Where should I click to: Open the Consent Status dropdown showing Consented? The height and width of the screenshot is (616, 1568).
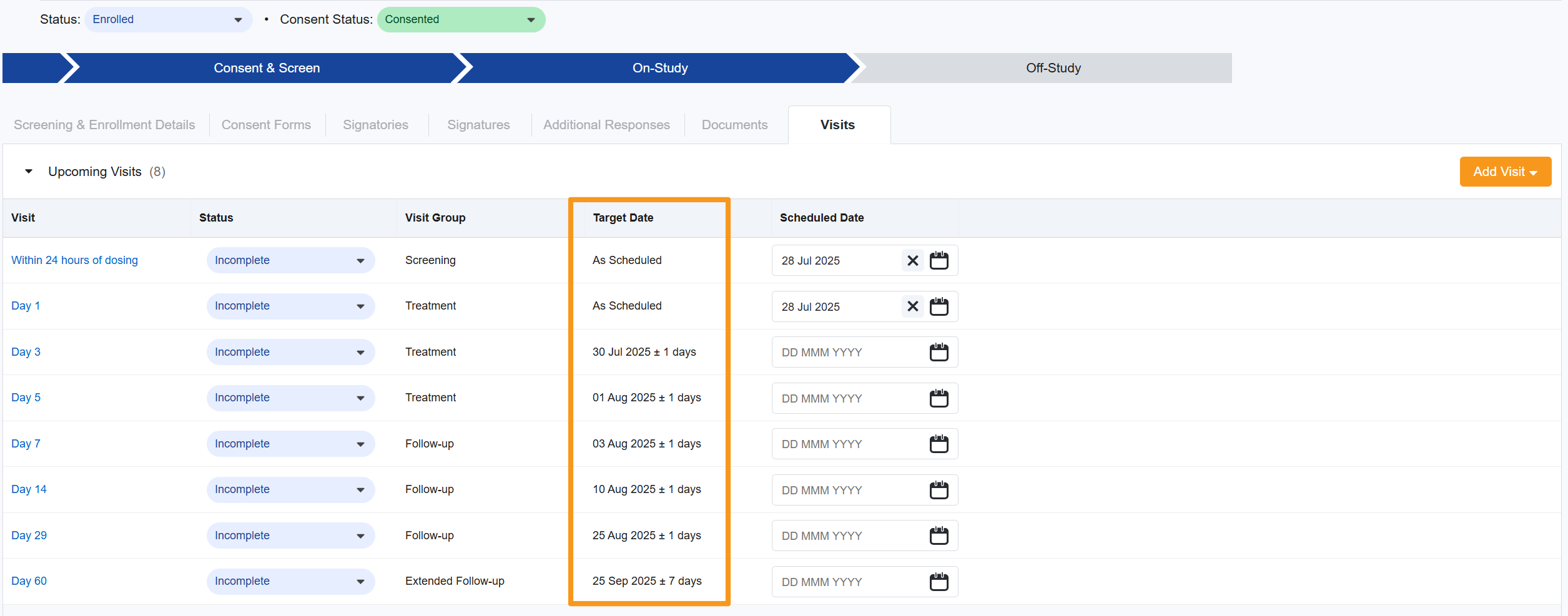(x=461, y=19)
